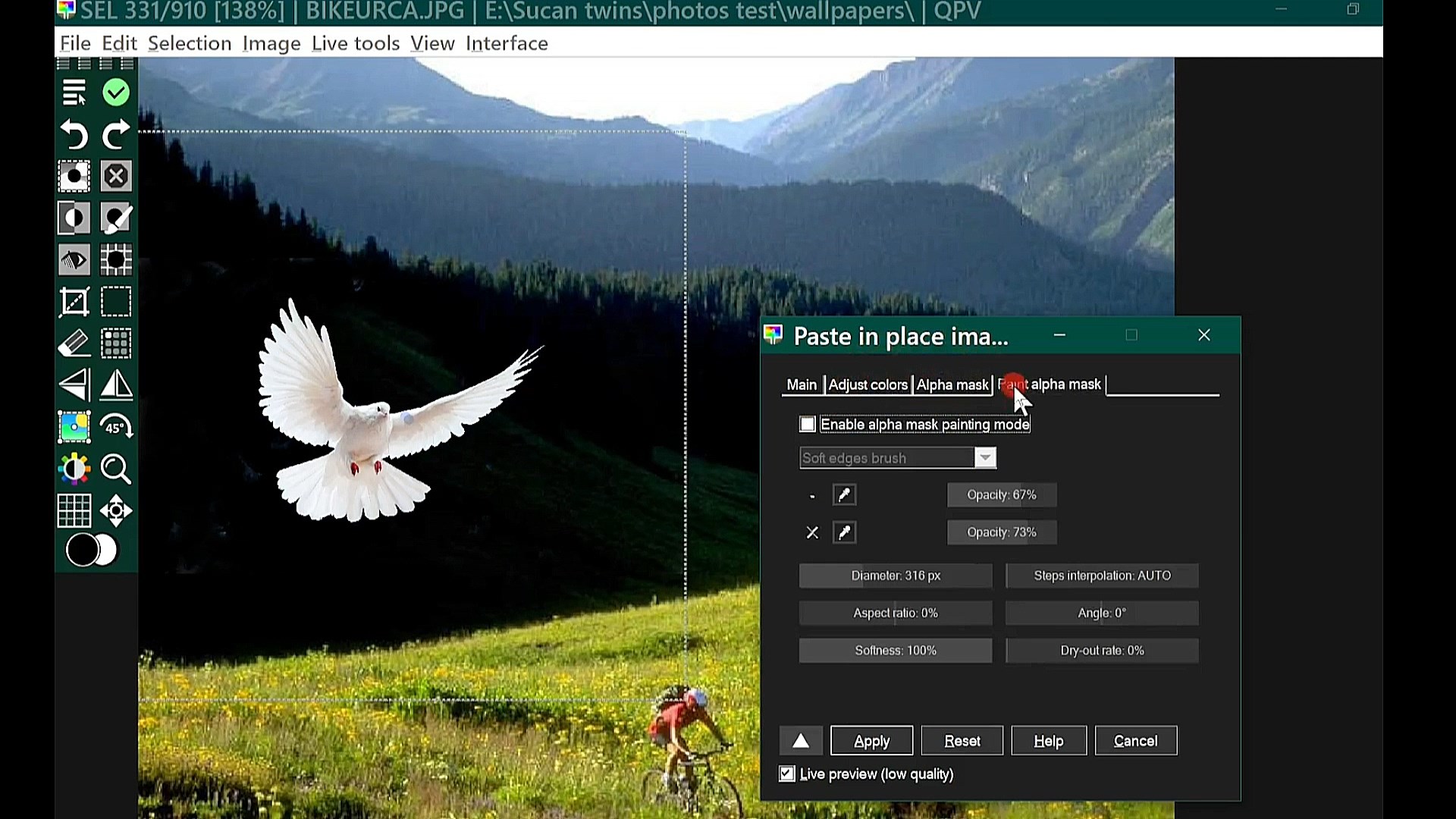Open the Live tools menu

[355, 43]
